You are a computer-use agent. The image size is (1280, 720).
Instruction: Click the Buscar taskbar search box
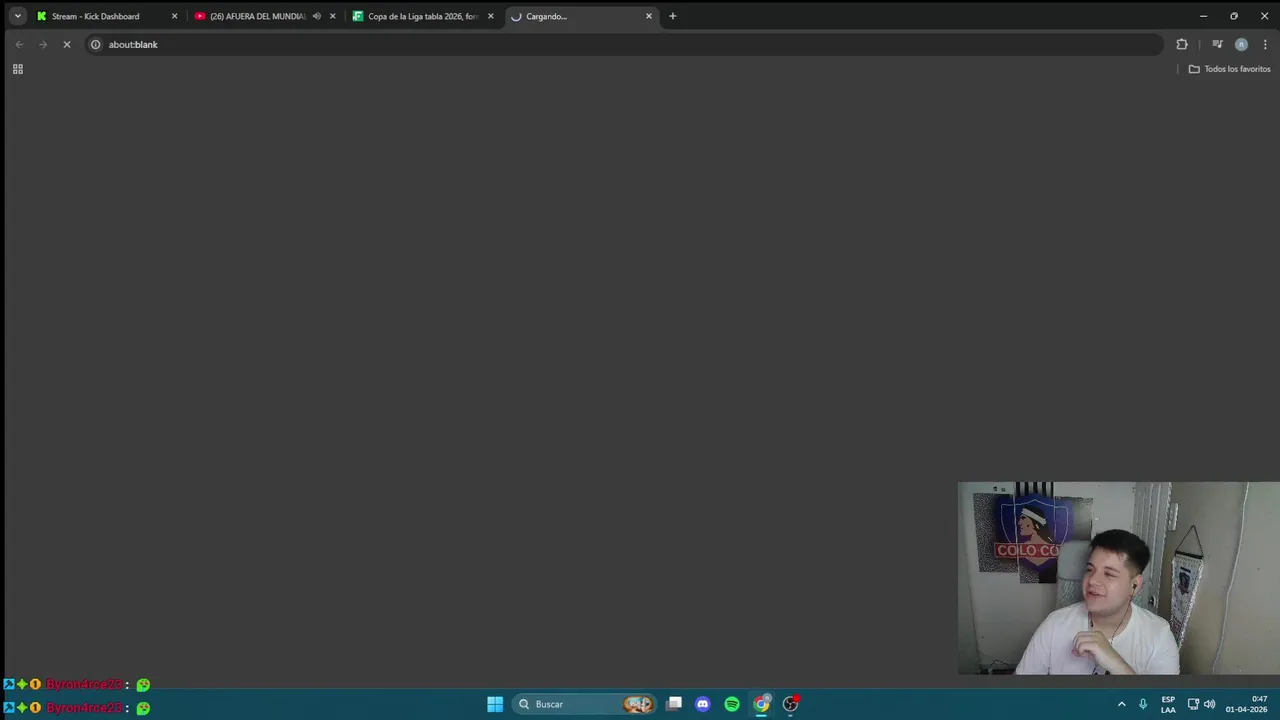coord(584,704)
